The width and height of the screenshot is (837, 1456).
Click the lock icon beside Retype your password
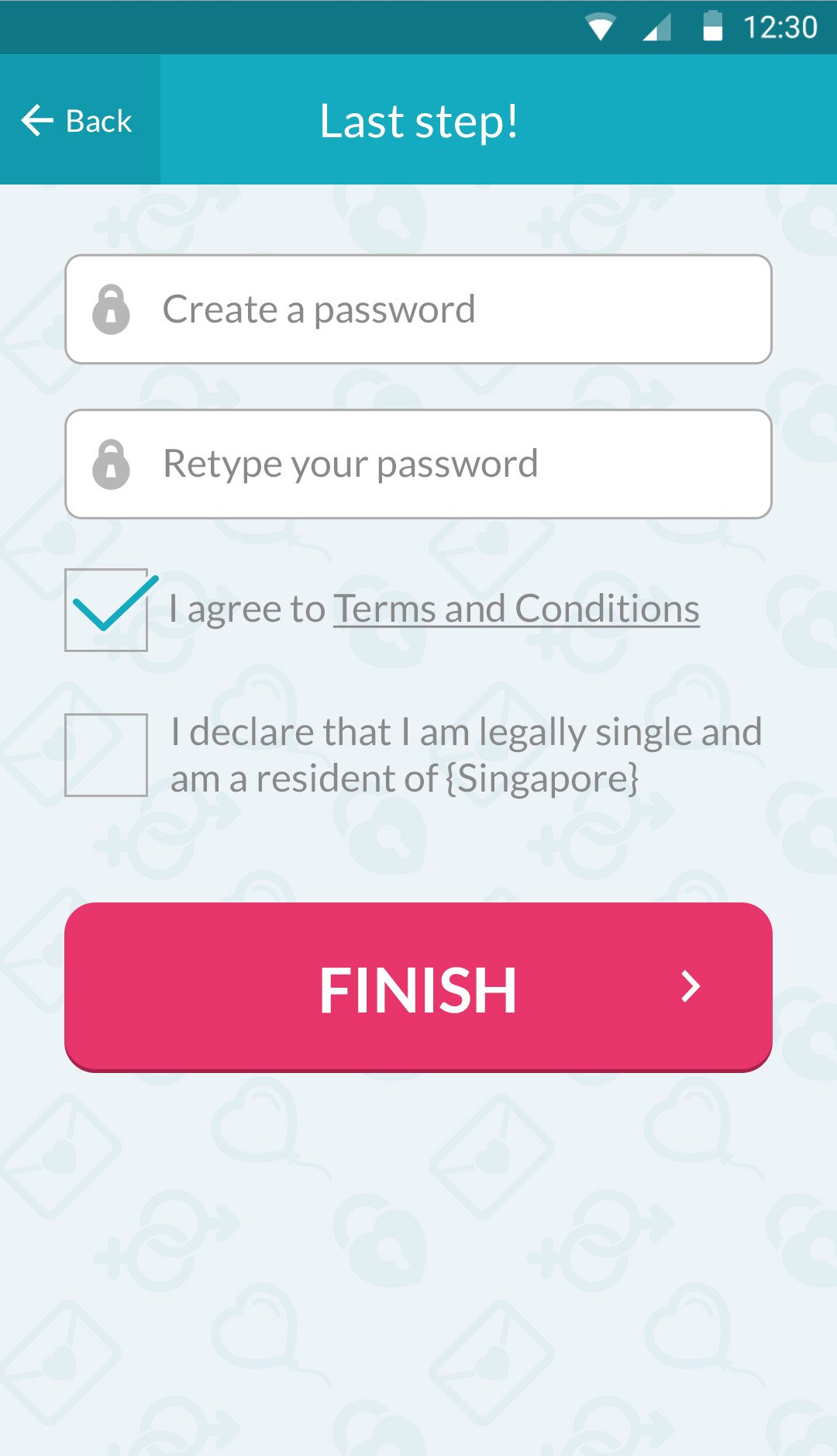[112, 464]
